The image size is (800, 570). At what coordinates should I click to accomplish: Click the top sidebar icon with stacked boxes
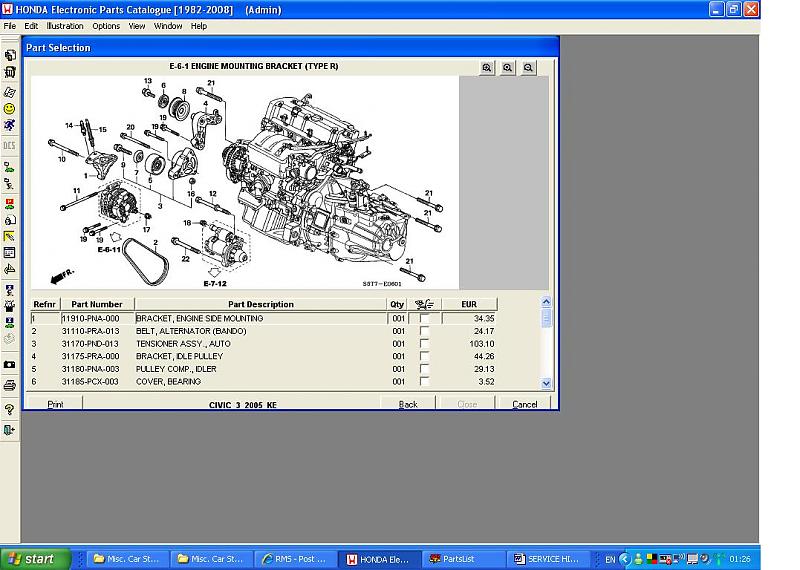coord(9,56)
